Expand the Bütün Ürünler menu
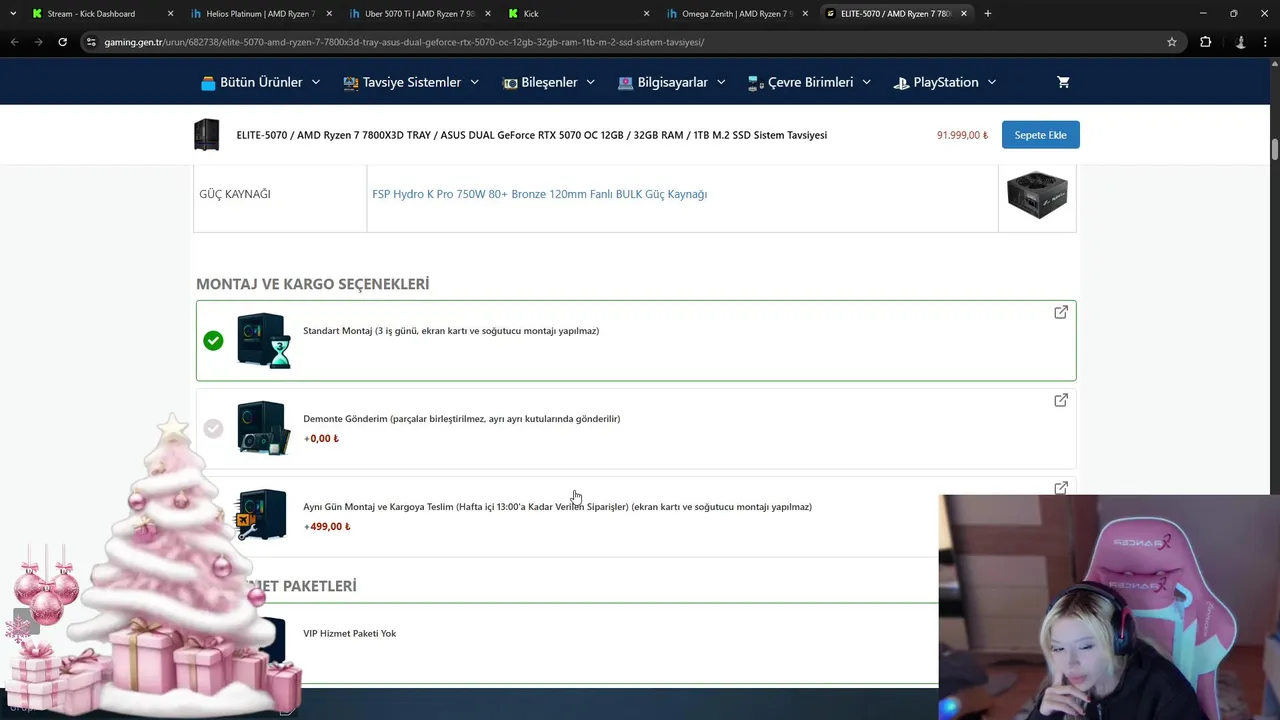This screenshot has width=1280, height=720. (x=260, y=82)
